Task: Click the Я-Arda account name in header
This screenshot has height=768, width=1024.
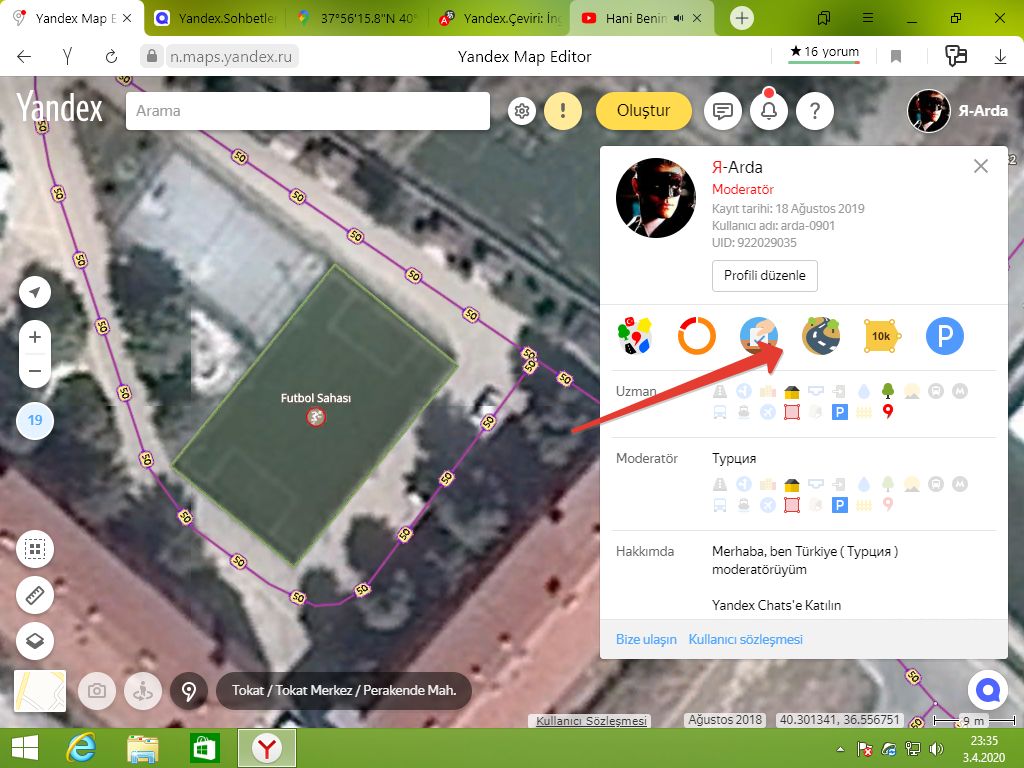Action: pyautogui.click(x=983, y=111)
